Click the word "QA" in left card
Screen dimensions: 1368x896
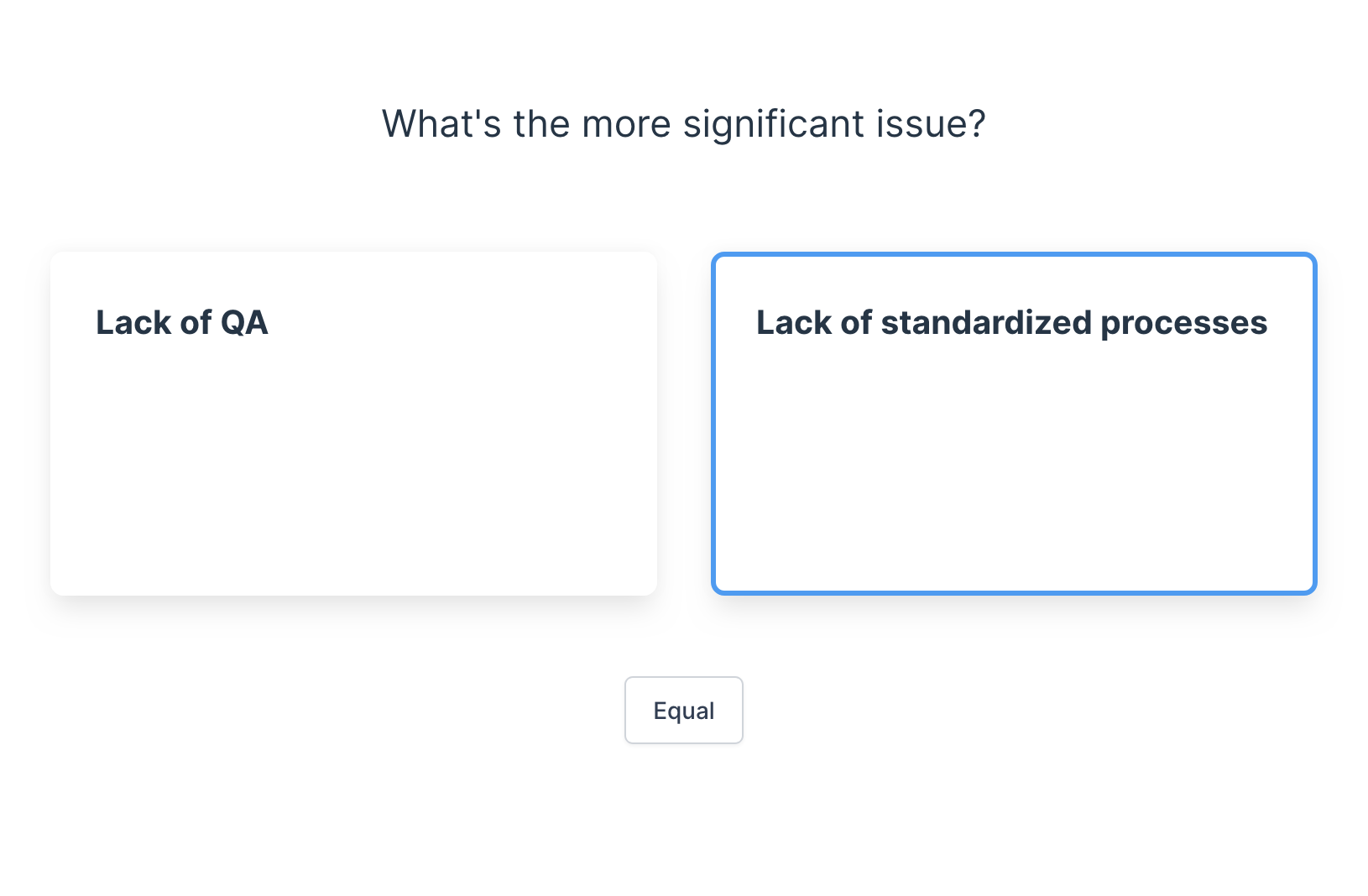(x=244, y=323)
